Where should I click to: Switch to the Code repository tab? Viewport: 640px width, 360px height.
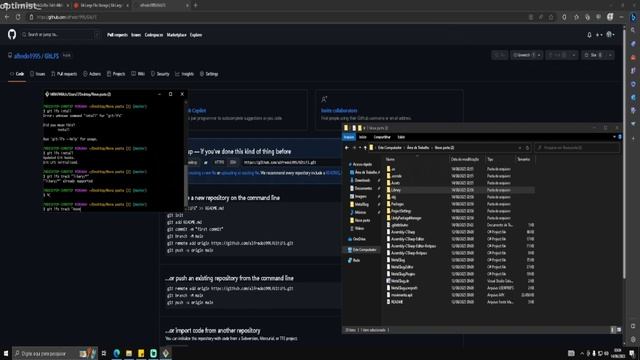(17, 74)
